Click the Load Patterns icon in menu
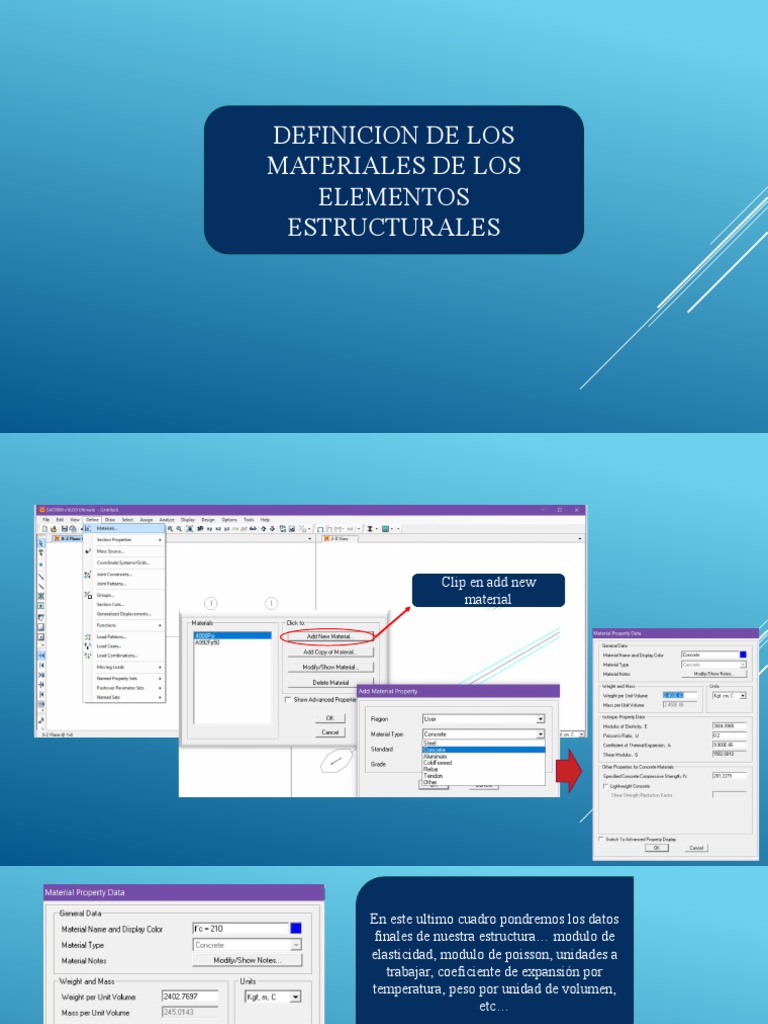768x1024 pixels. click(88, 637)
